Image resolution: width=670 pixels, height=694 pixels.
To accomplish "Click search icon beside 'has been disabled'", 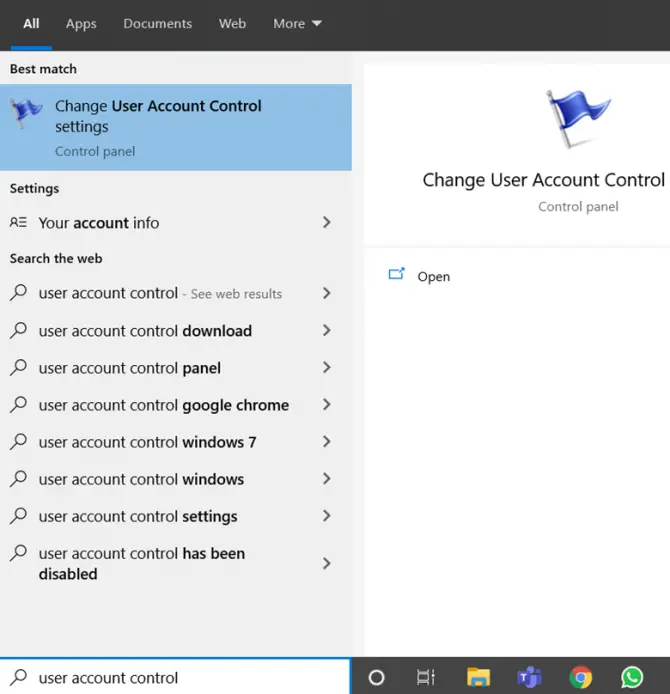I will 19,553.
